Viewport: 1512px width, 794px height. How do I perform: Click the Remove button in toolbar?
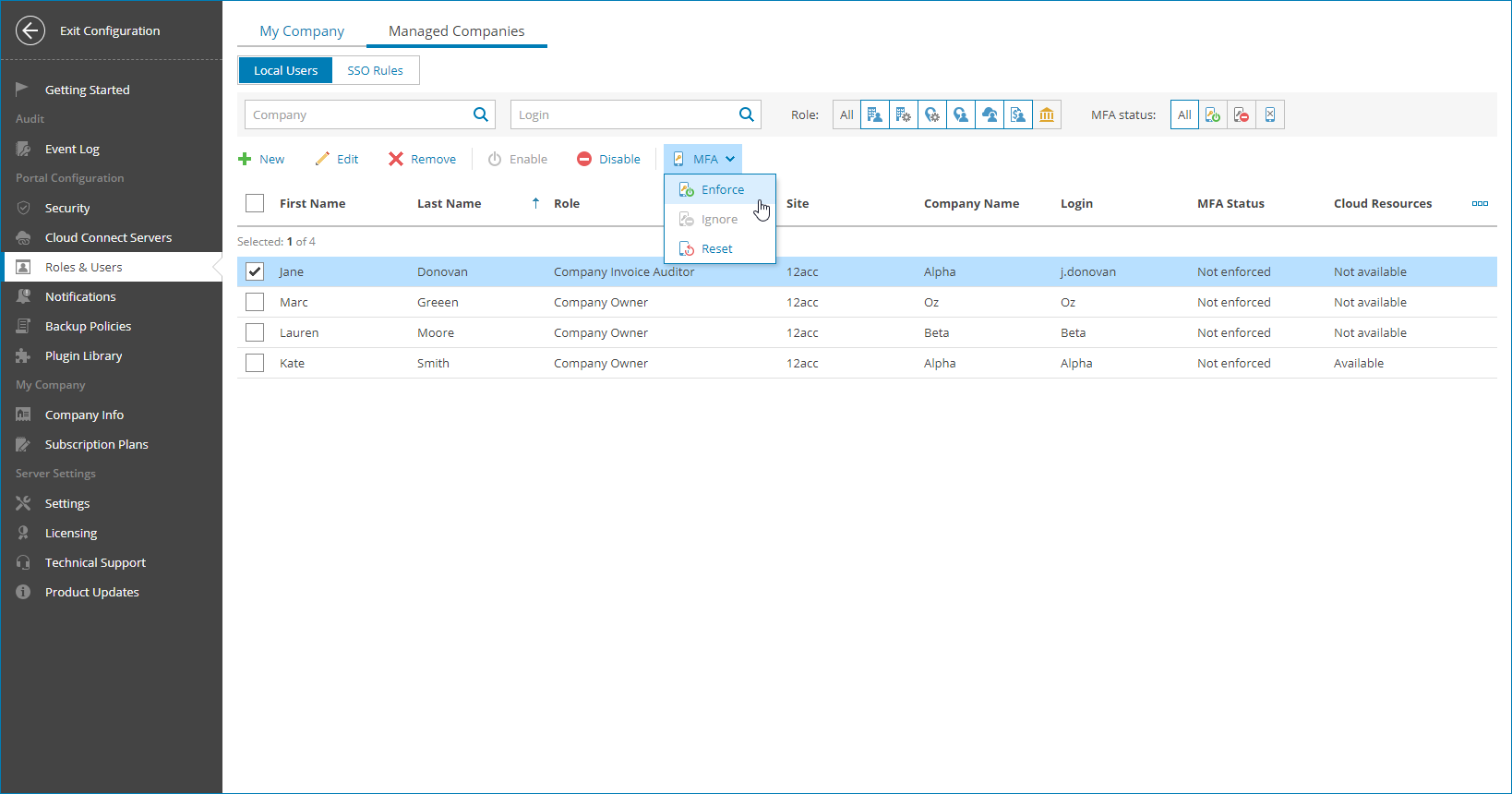pos(423,159)
